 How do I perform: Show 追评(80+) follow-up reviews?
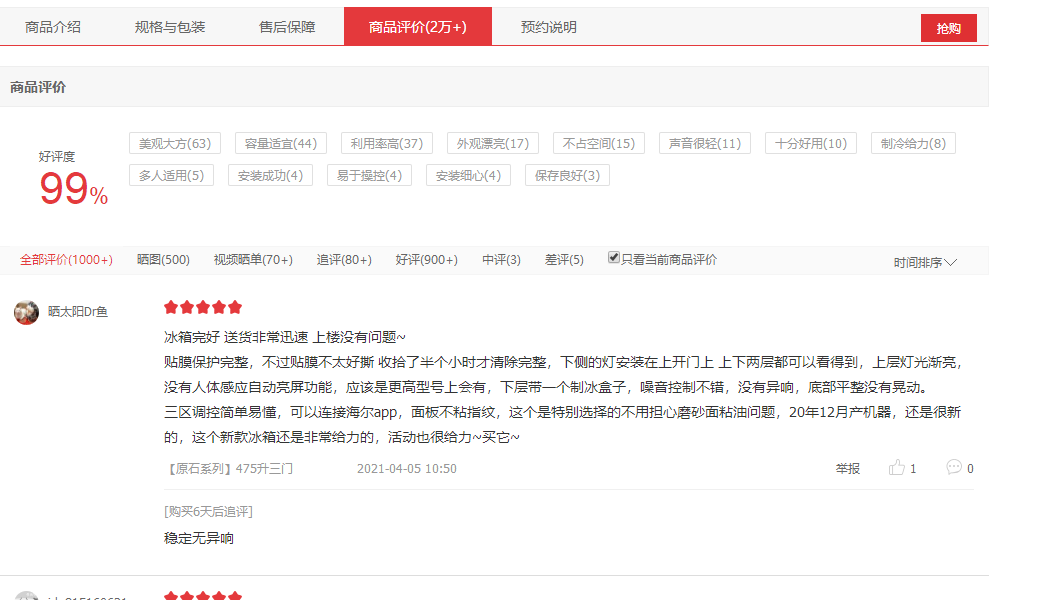(344, 260)
